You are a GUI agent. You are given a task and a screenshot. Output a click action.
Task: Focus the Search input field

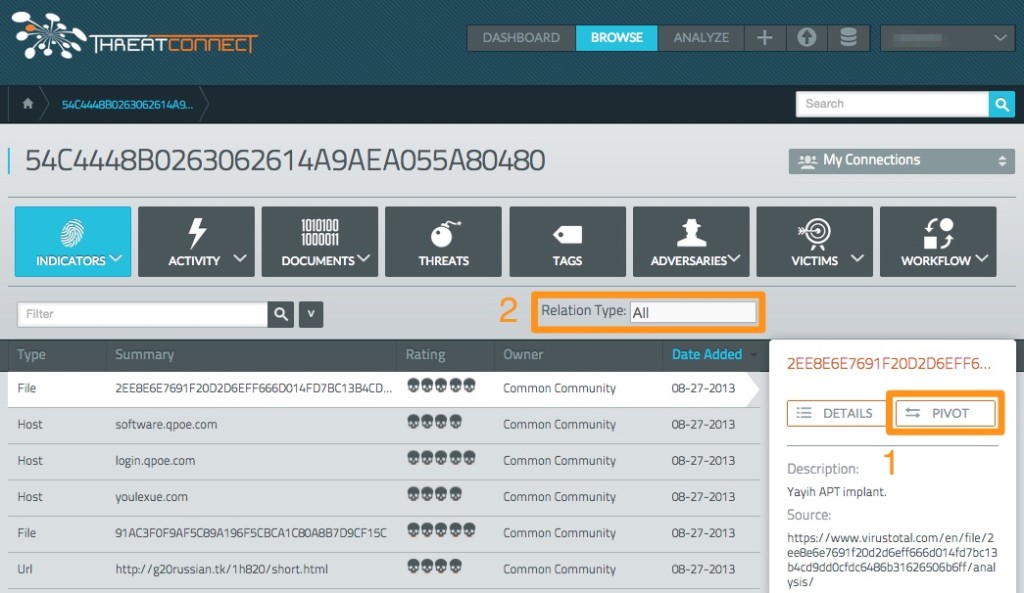891,104
